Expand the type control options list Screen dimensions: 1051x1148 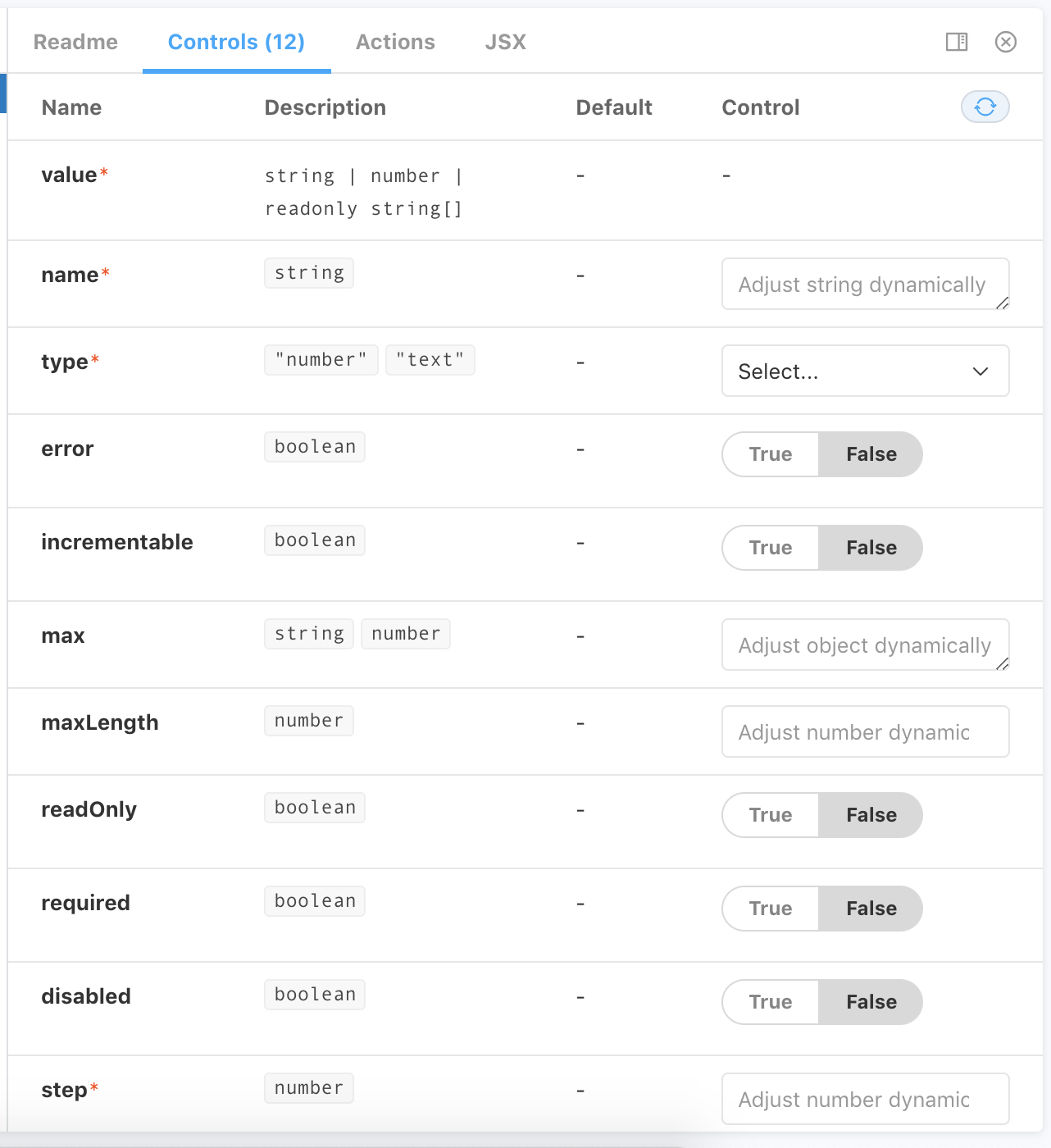[x=865, y=371]
